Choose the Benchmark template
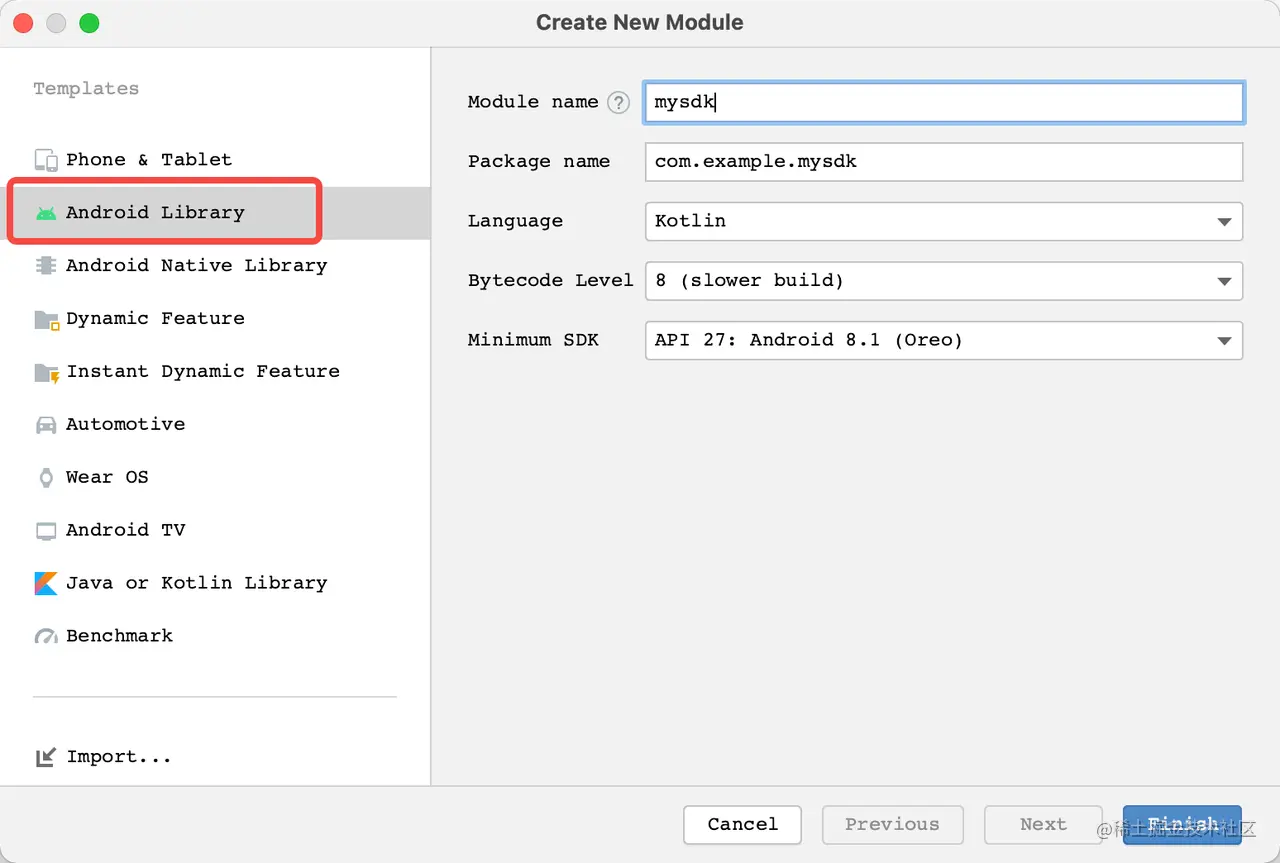 119,636
